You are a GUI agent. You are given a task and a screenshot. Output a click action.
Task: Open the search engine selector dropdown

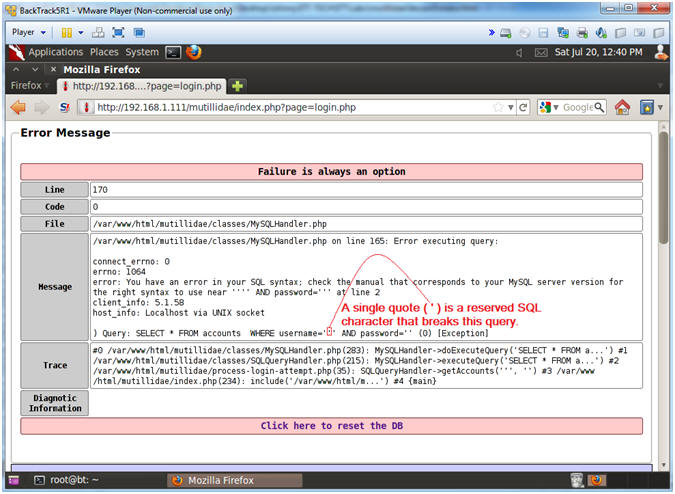click(549, 107)
